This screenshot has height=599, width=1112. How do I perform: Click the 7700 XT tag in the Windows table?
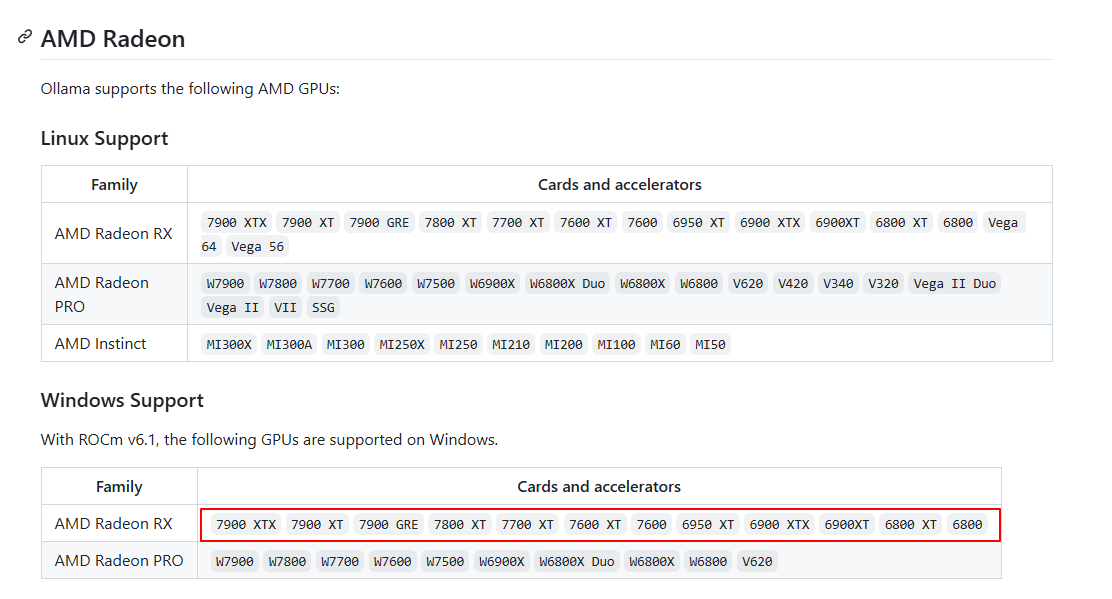(x=528, y=525)
